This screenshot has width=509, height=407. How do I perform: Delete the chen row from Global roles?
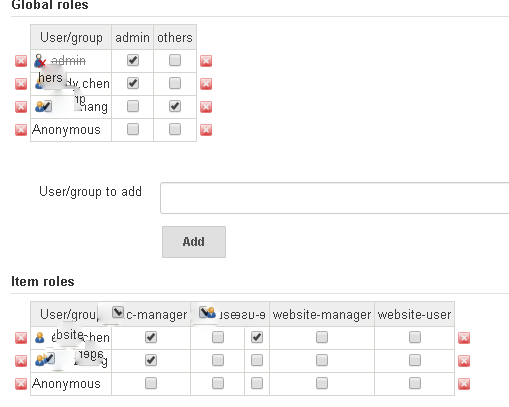point(21,84)
